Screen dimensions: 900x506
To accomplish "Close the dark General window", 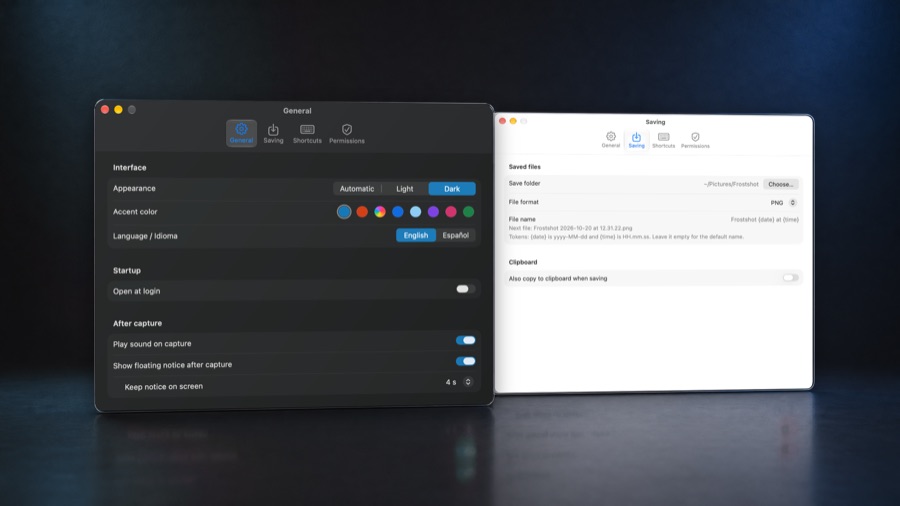I will coord(105,110).
